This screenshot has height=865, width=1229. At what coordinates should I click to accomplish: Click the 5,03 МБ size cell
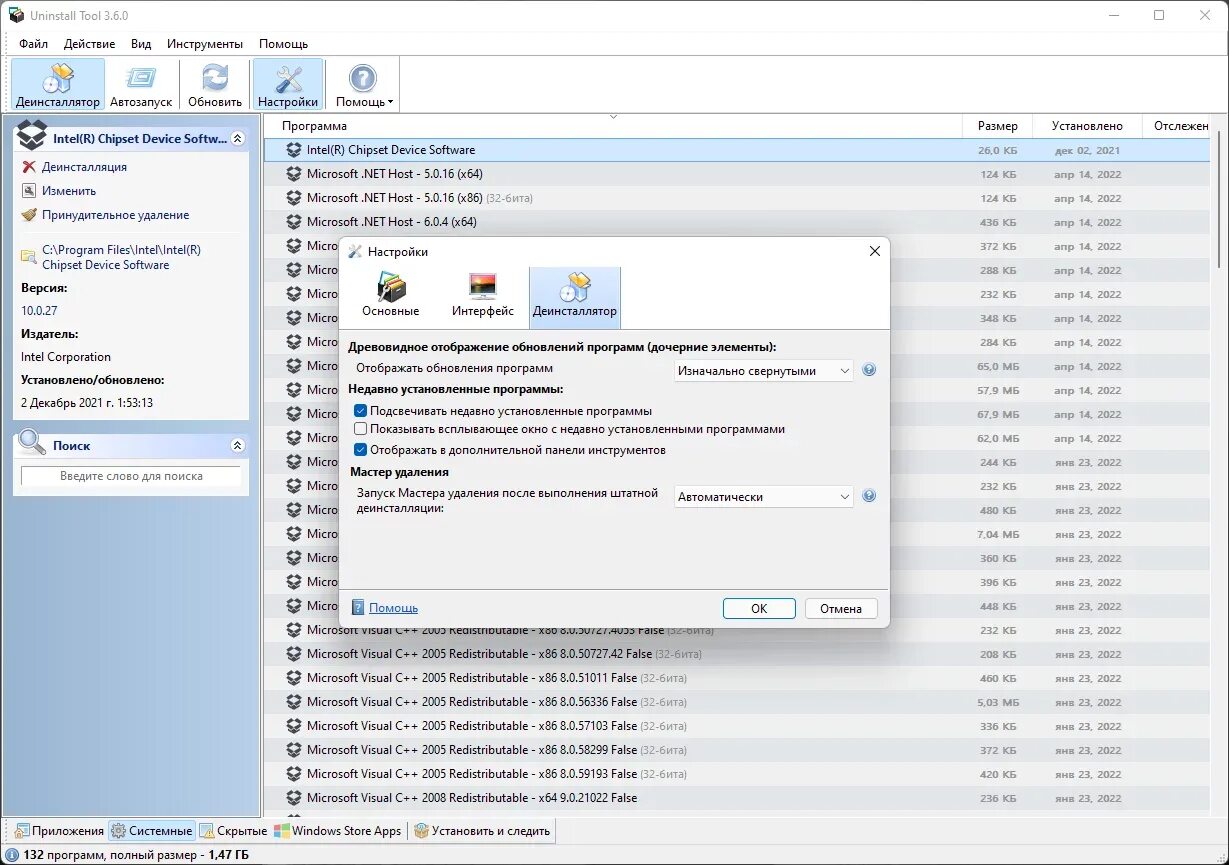coord(998,702)
